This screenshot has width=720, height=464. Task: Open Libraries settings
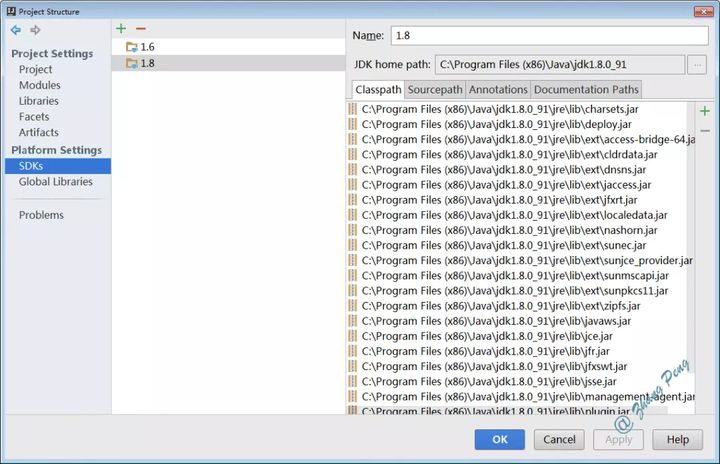[39, 101]
